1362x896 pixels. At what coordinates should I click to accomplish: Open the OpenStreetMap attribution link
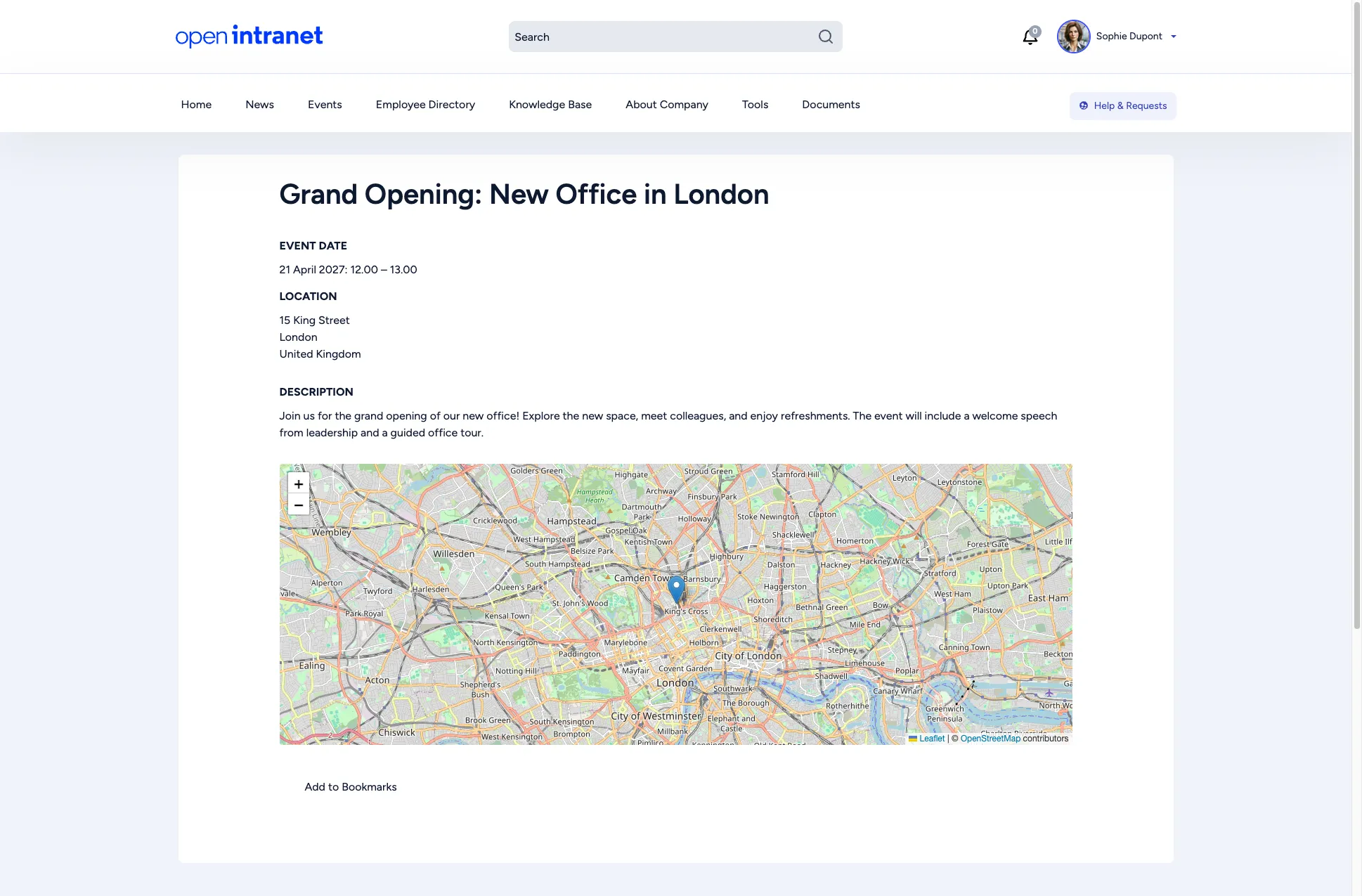[x=990, y=739]
